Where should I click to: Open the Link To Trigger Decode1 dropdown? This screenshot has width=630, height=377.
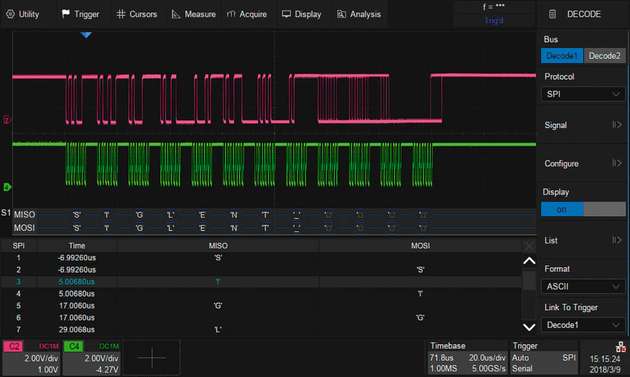(583, 325)
